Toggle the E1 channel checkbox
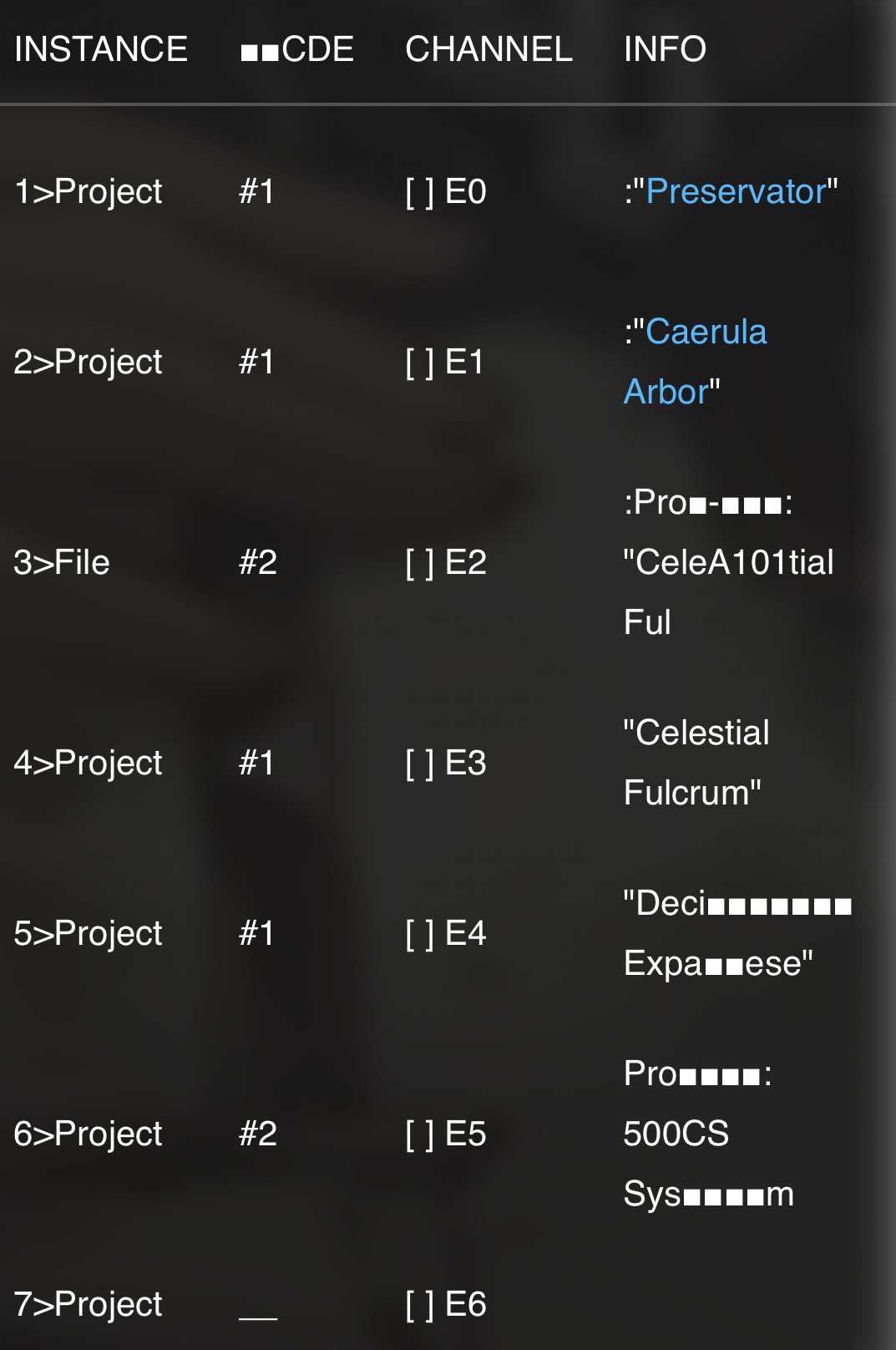Image resolution: width=896 pixels, height=1350 pixels. (419, 363)
